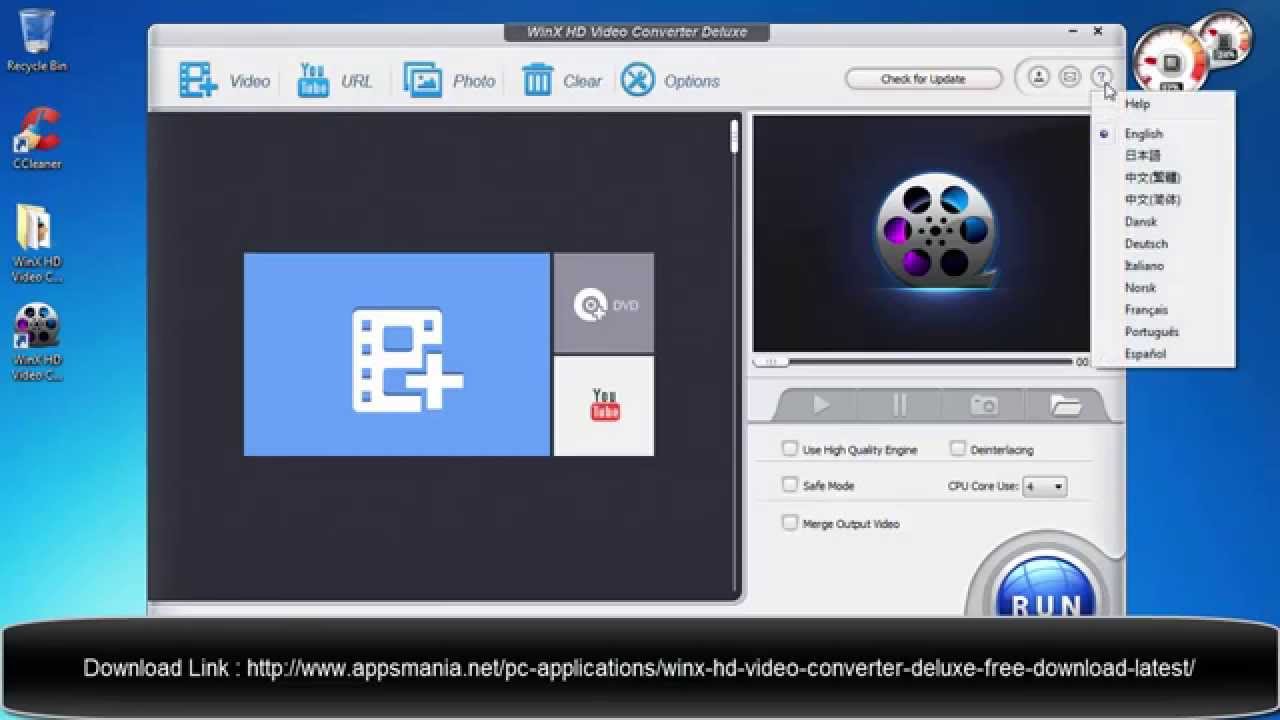
Task: Click the Video add toolbar icon
Action: pos(198,80)
